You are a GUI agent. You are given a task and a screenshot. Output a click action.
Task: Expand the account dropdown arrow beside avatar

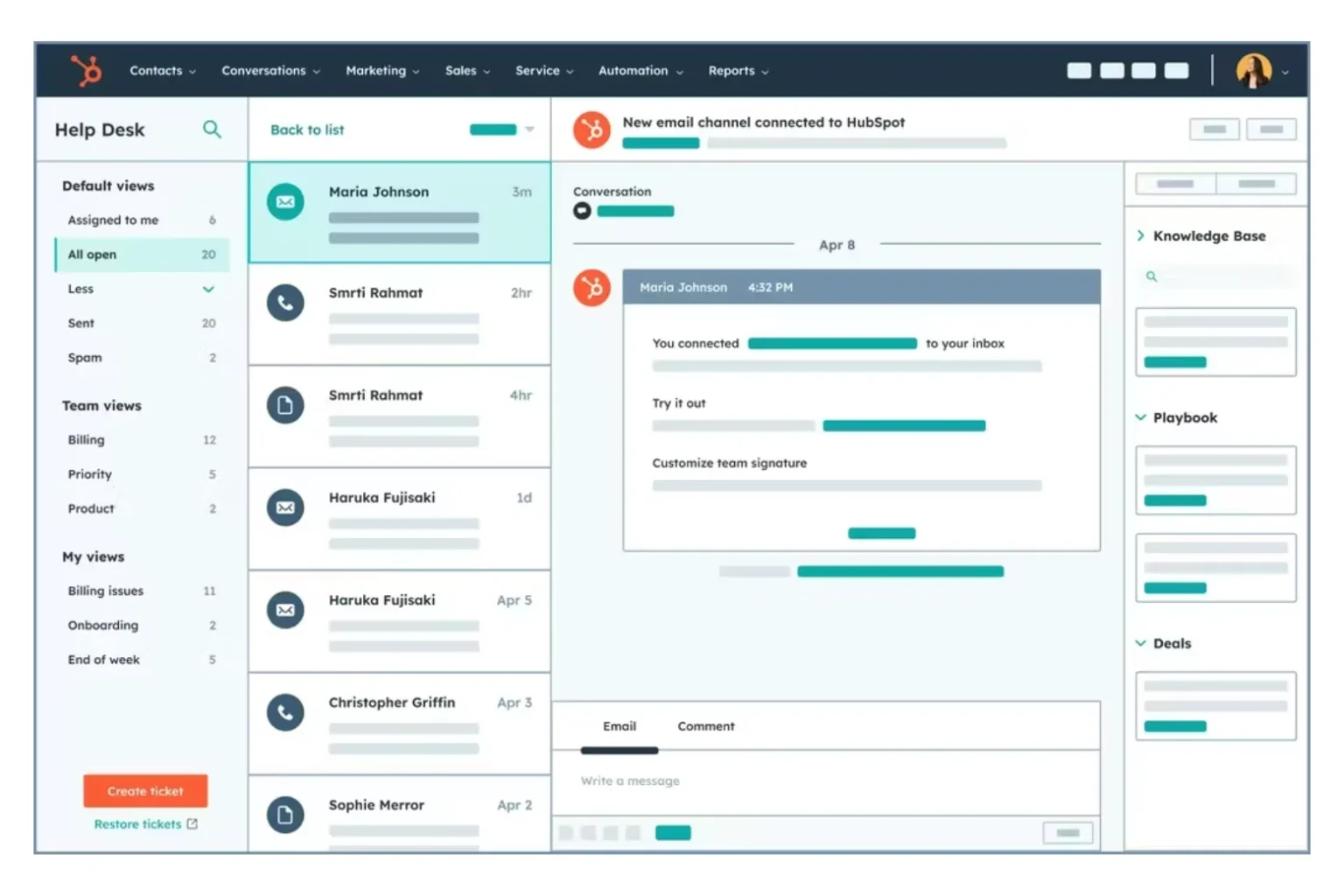(1284, 73)
